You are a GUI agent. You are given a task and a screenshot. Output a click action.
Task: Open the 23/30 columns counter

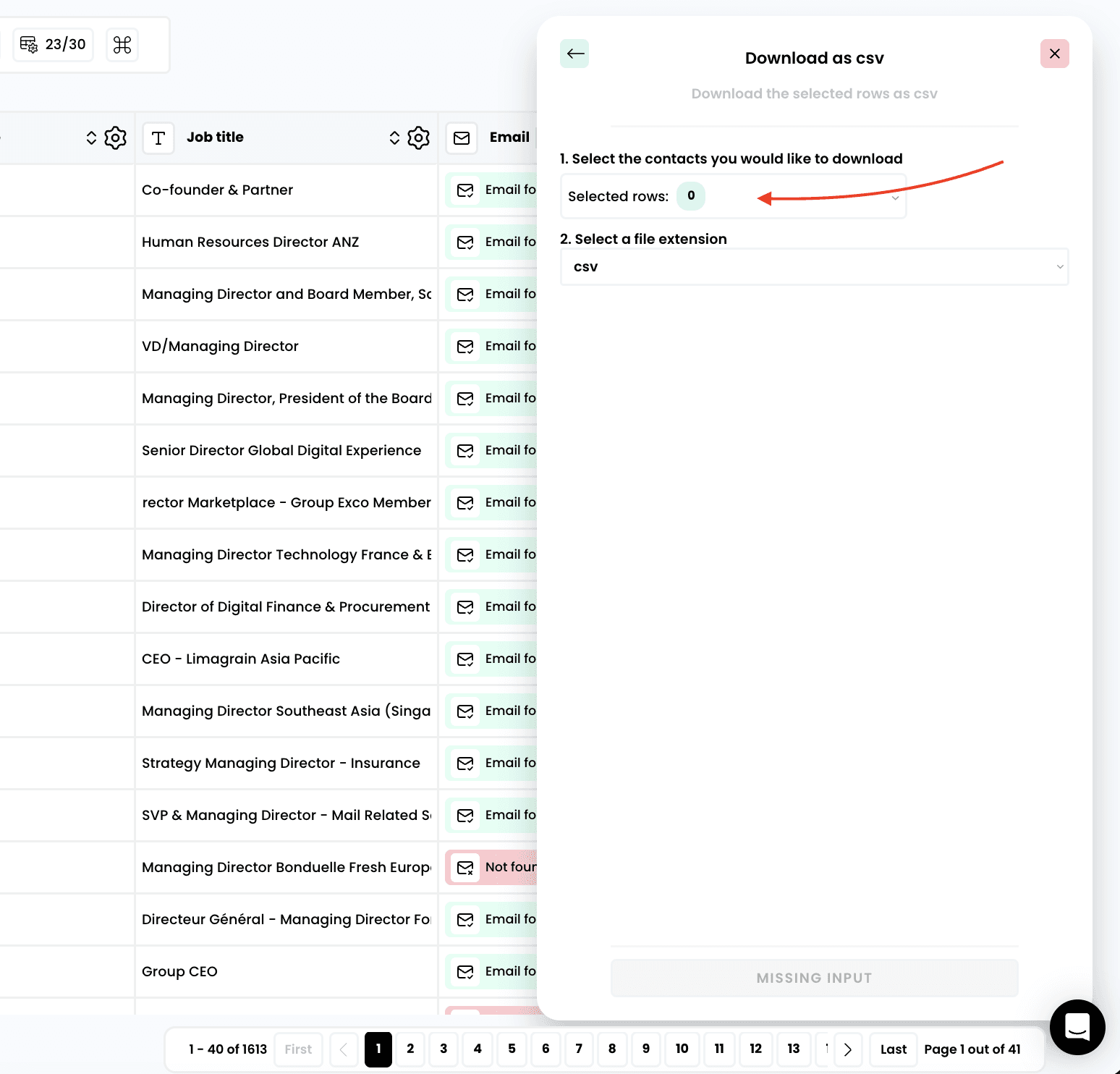click(53, 45)
